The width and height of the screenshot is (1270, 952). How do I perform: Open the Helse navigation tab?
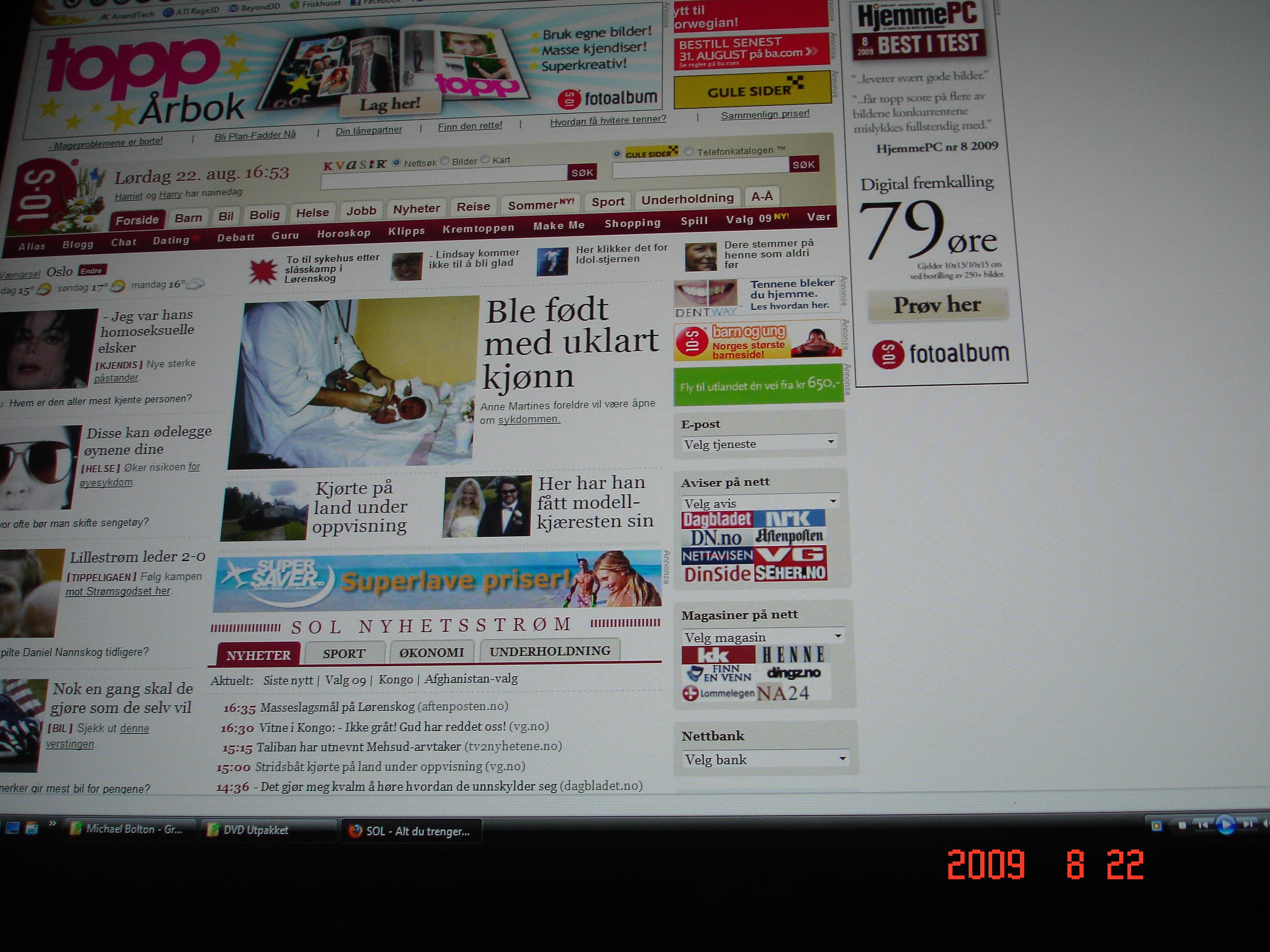[313, 213]
